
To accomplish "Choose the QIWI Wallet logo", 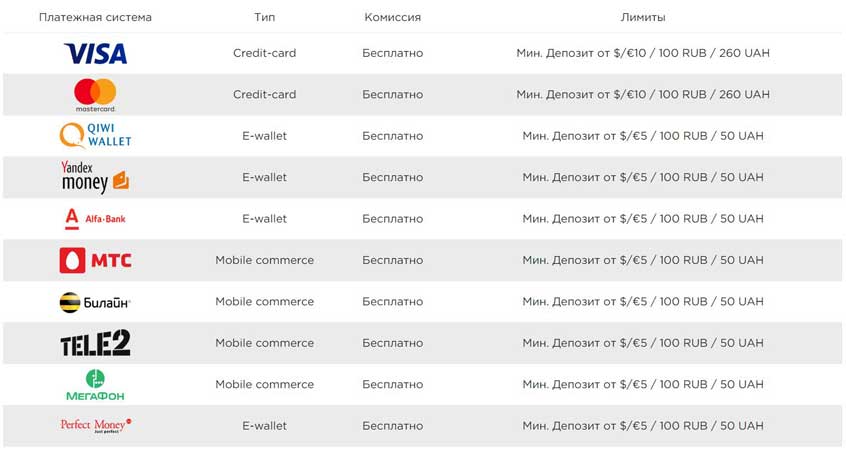I will [95, 135].
